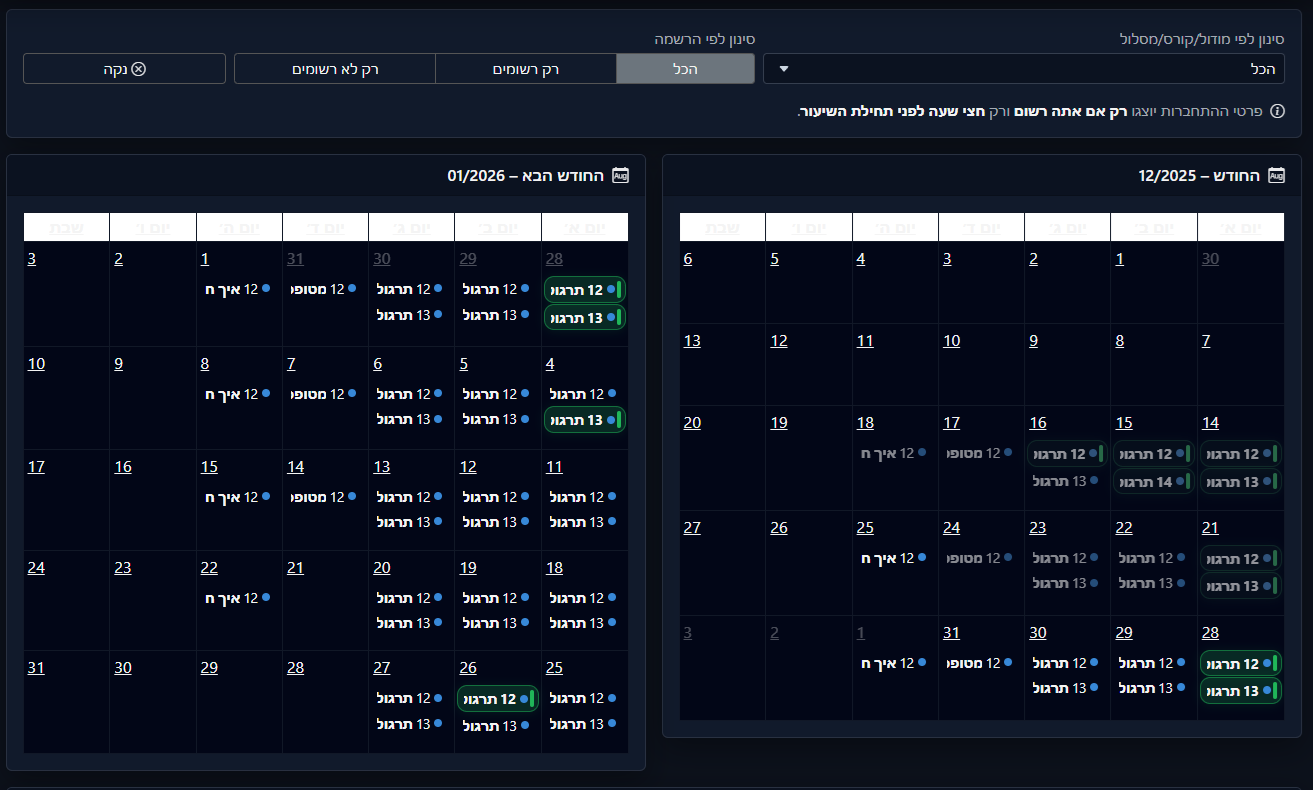Open '13 תרגול' event on January 26
Screen dimensions: 1313x790
497,726
